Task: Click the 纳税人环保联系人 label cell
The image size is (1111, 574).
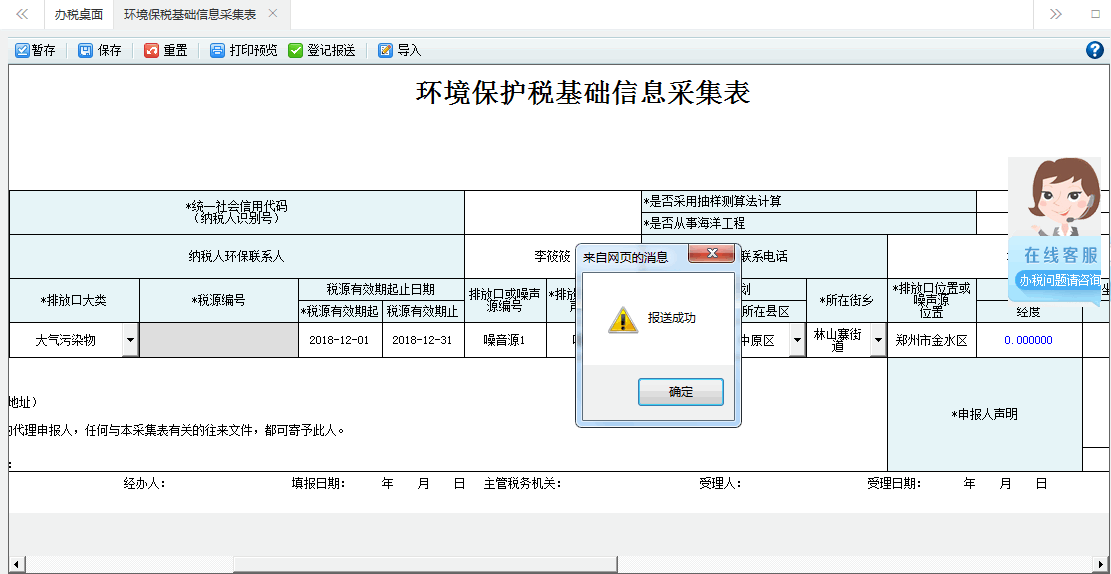Action: 237,257
